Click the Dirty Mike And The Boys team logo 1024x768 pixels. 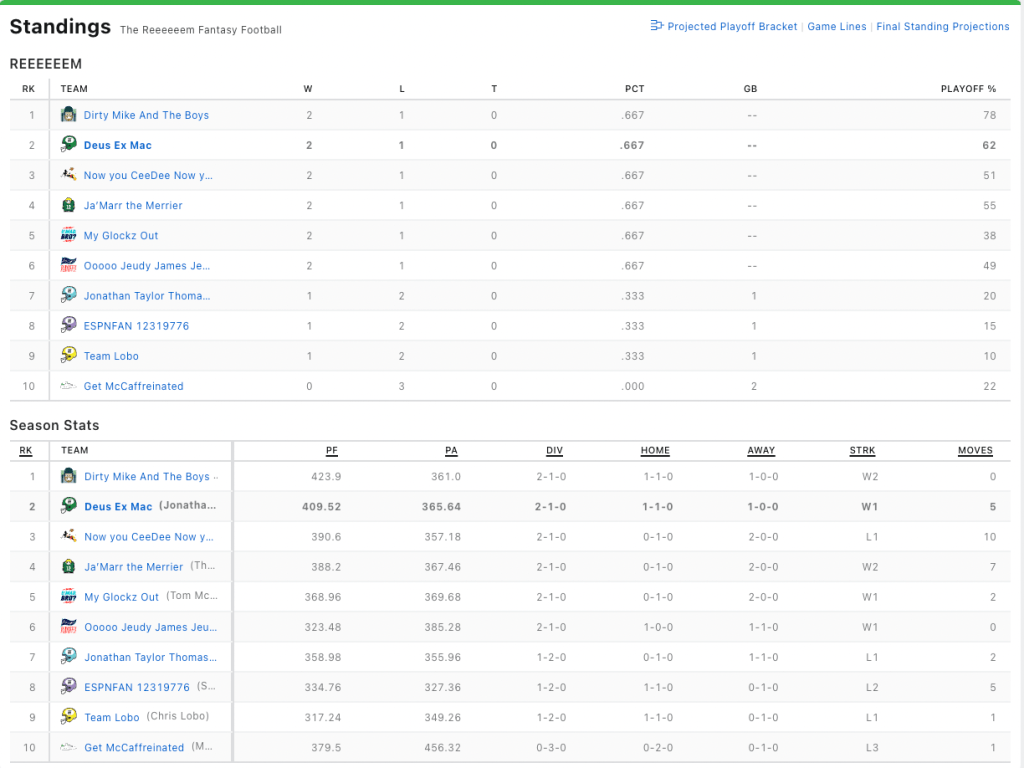coord(68,115)
